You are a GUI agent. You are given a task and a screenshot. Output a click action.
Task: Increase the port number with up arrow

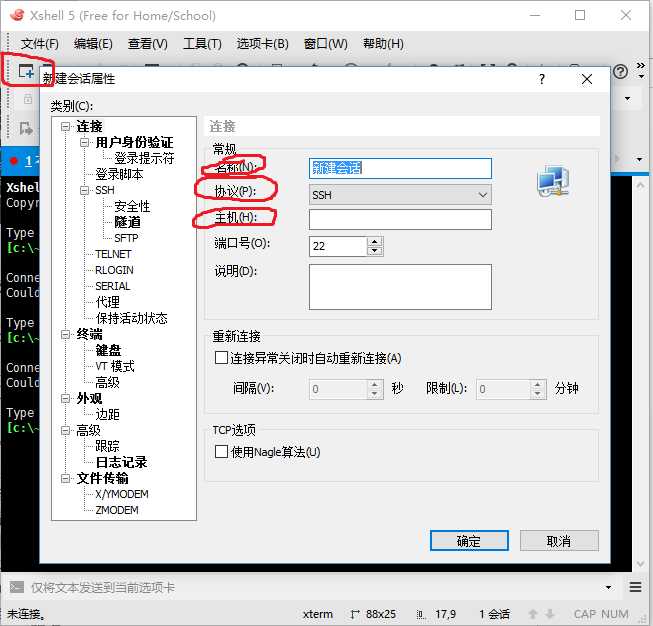(x=375, y=241)
